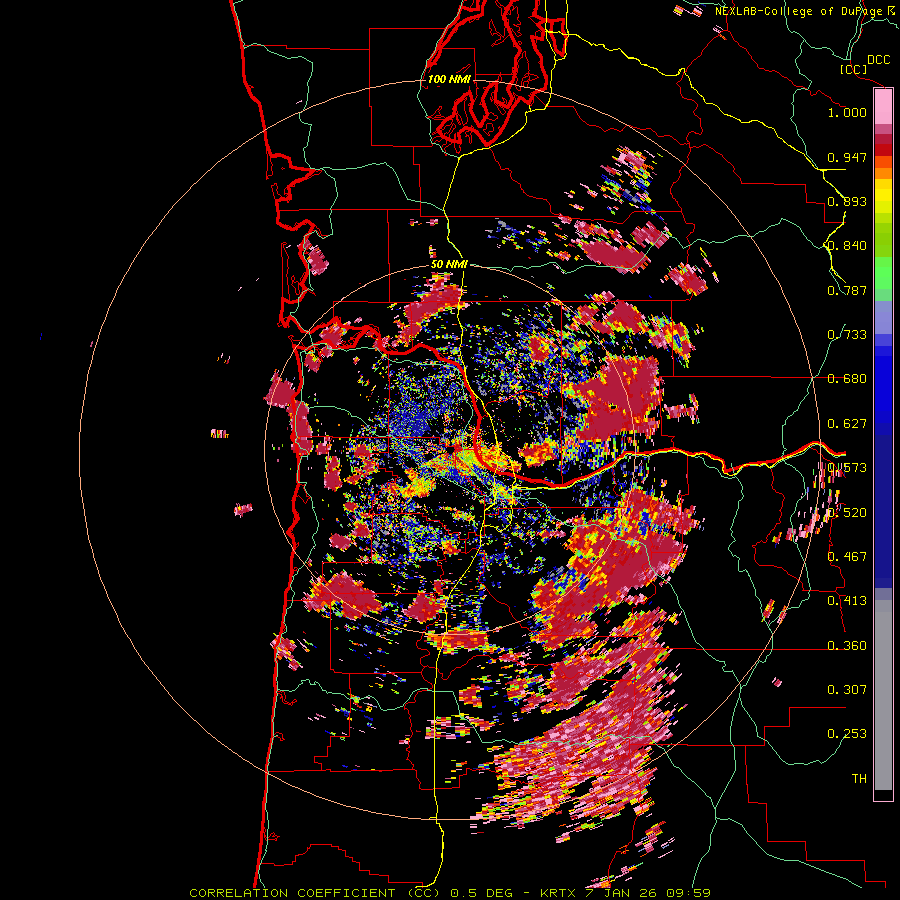
Task: Select the 0.787 legend value
Action: coord(847,290)
